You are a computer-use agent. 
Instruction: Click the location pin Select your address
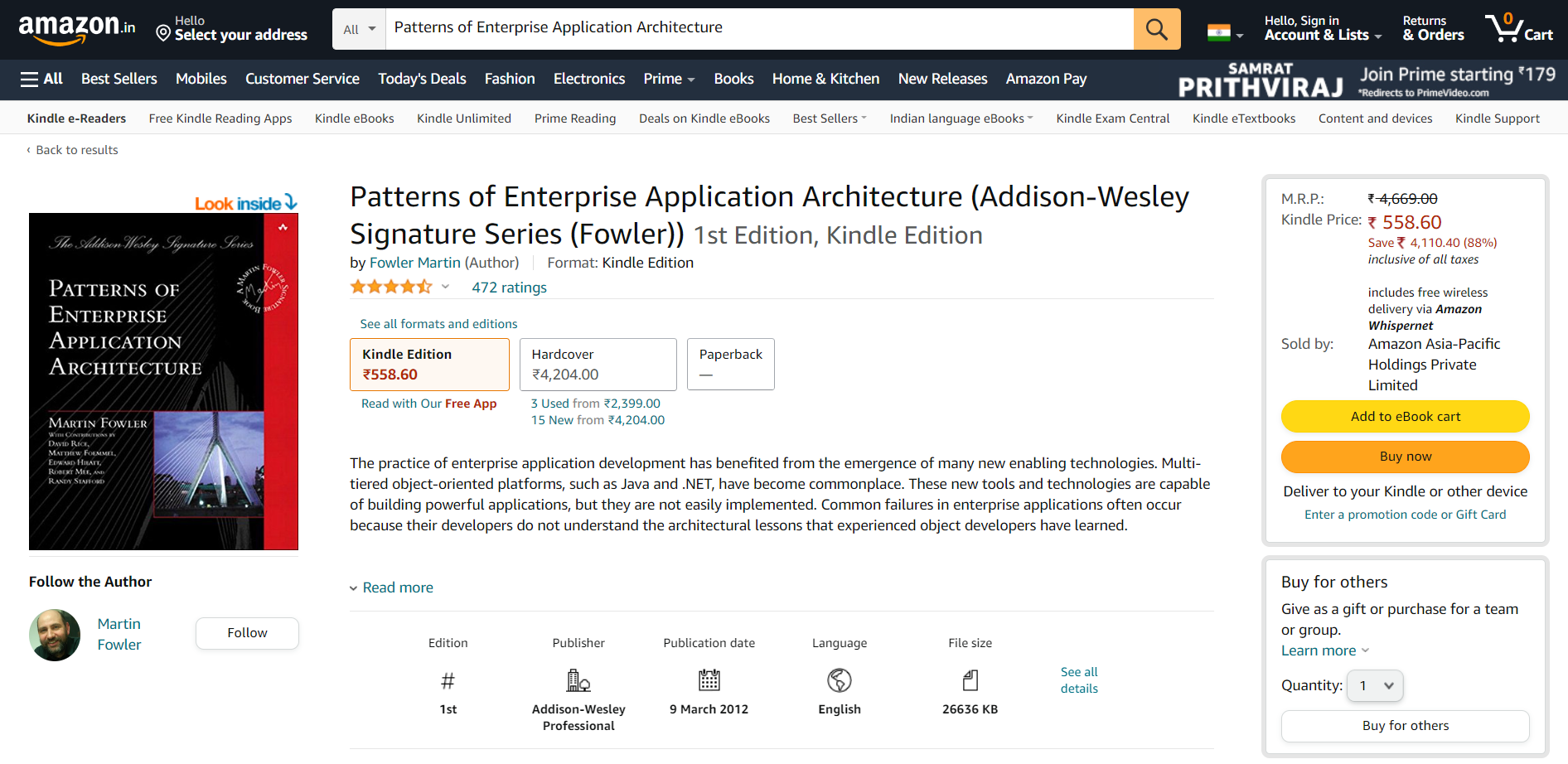[x=231, y=29]
